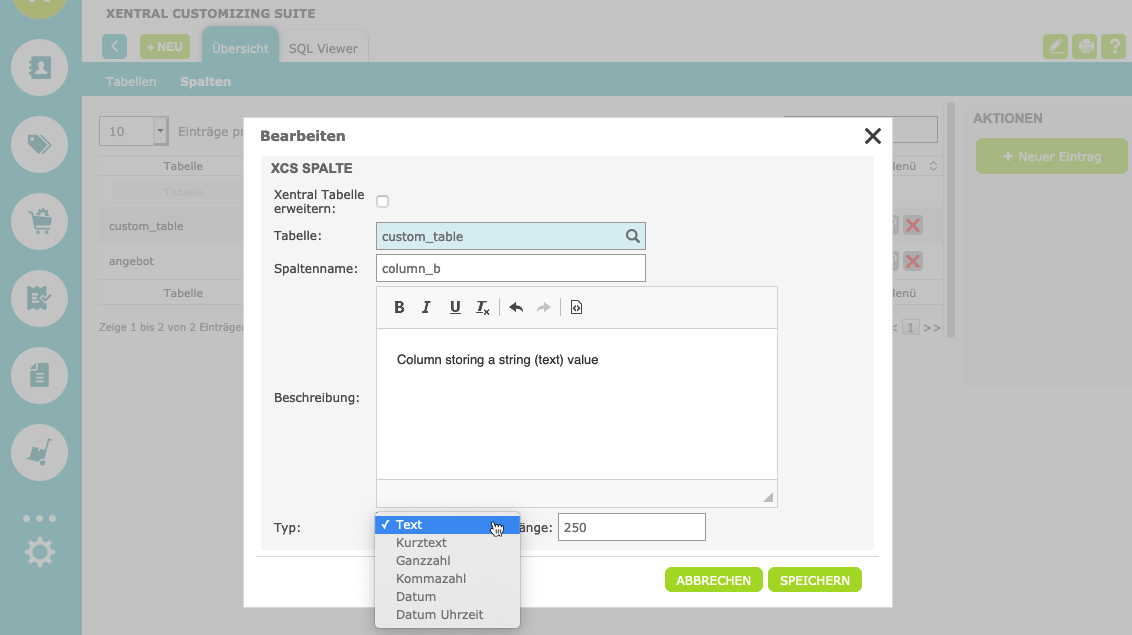
Task: Click the remove formatting icon
Action: (483, 307)
